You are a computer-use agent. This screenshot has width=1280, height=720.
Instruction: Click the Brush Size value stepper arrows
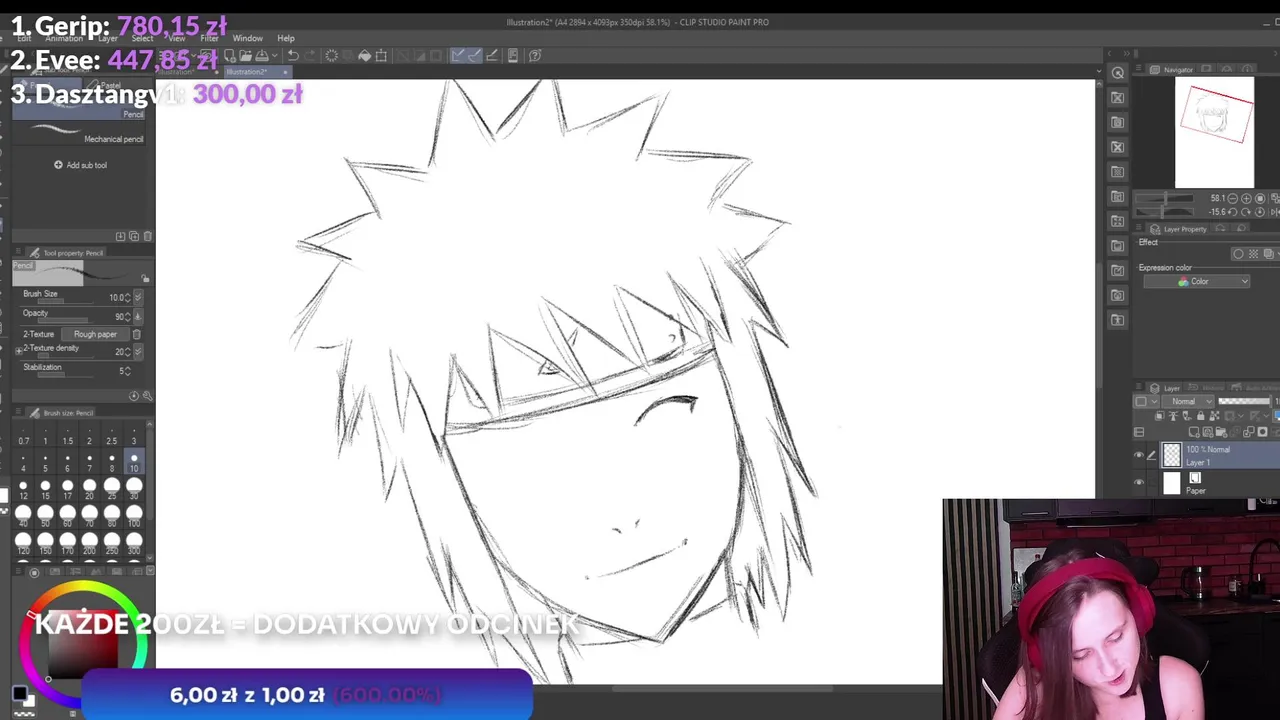point(128,297)
